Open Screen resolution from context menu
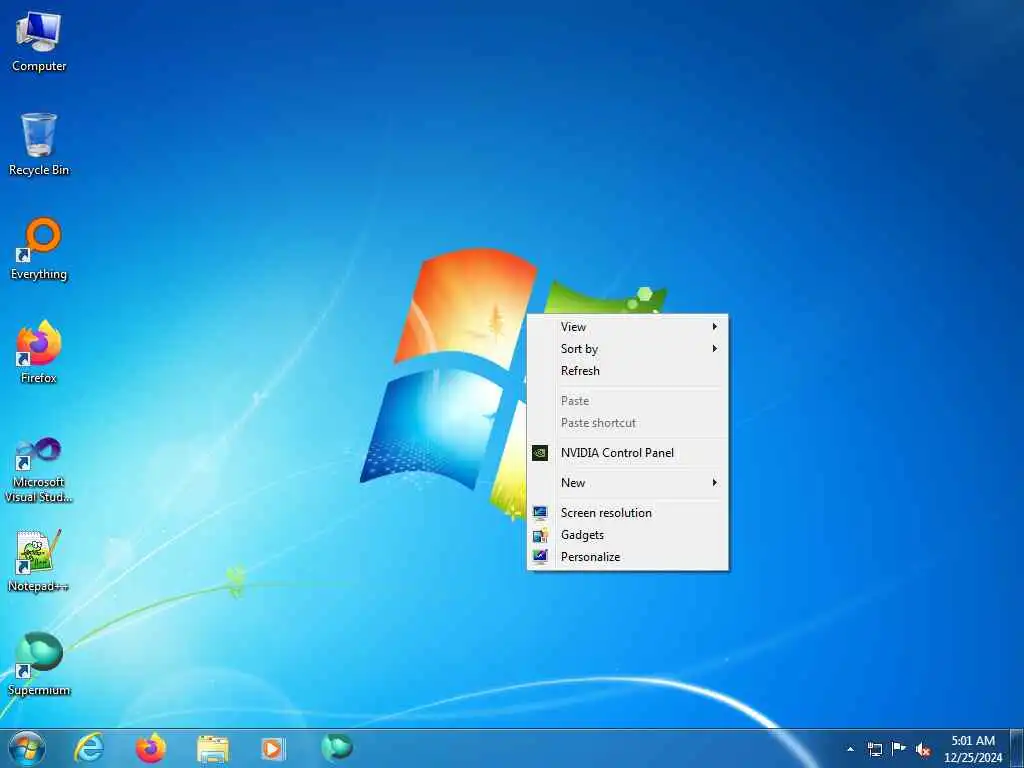Viewport: 1024px width, 768px height. tap(628, 513)
